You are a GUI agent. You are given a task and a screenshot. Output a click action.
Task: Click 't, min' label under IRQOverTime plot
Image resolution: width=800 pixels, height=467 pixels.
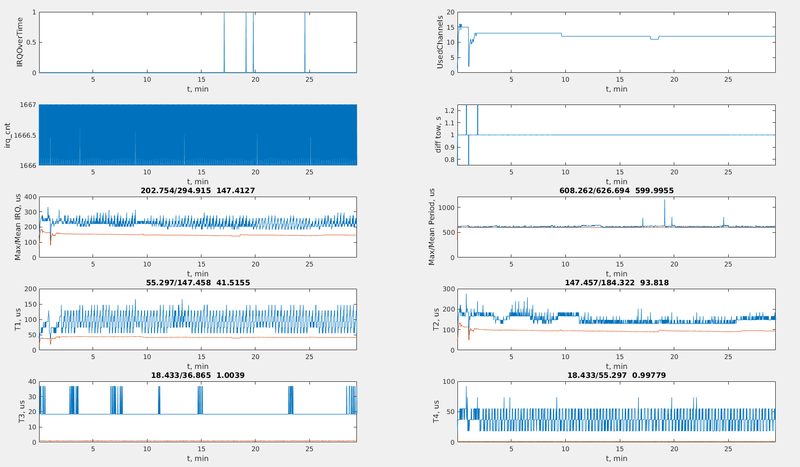[197, 89]
